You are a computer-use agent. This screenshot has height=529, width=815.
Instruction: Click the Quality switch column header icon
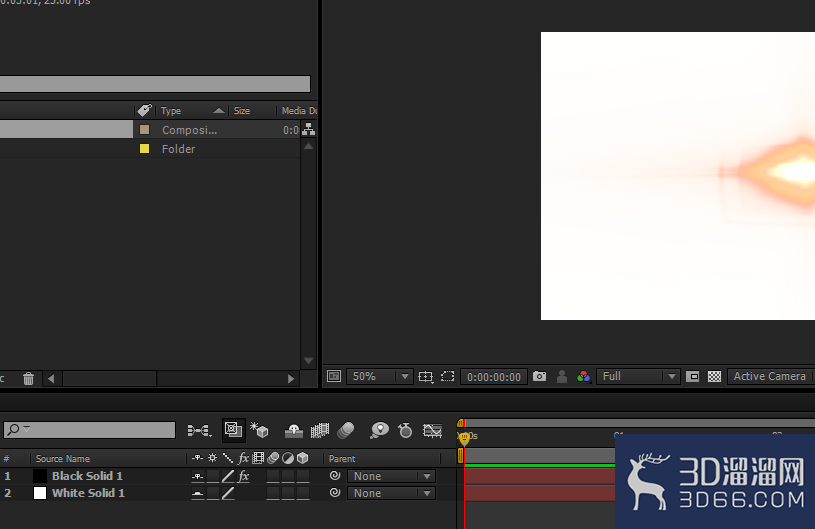click(228, 458)
